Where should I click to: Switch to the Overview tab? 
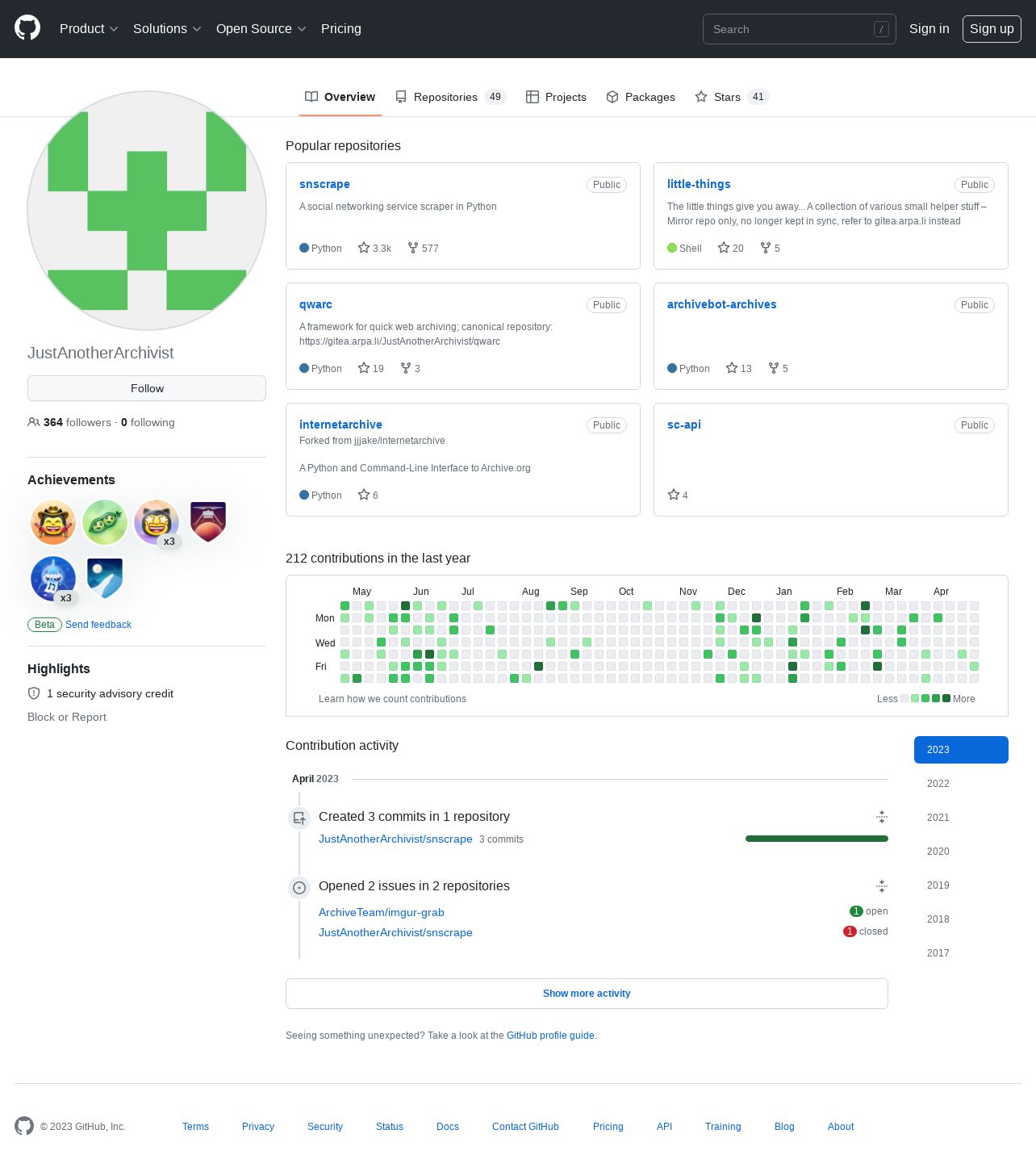point(340,97)
